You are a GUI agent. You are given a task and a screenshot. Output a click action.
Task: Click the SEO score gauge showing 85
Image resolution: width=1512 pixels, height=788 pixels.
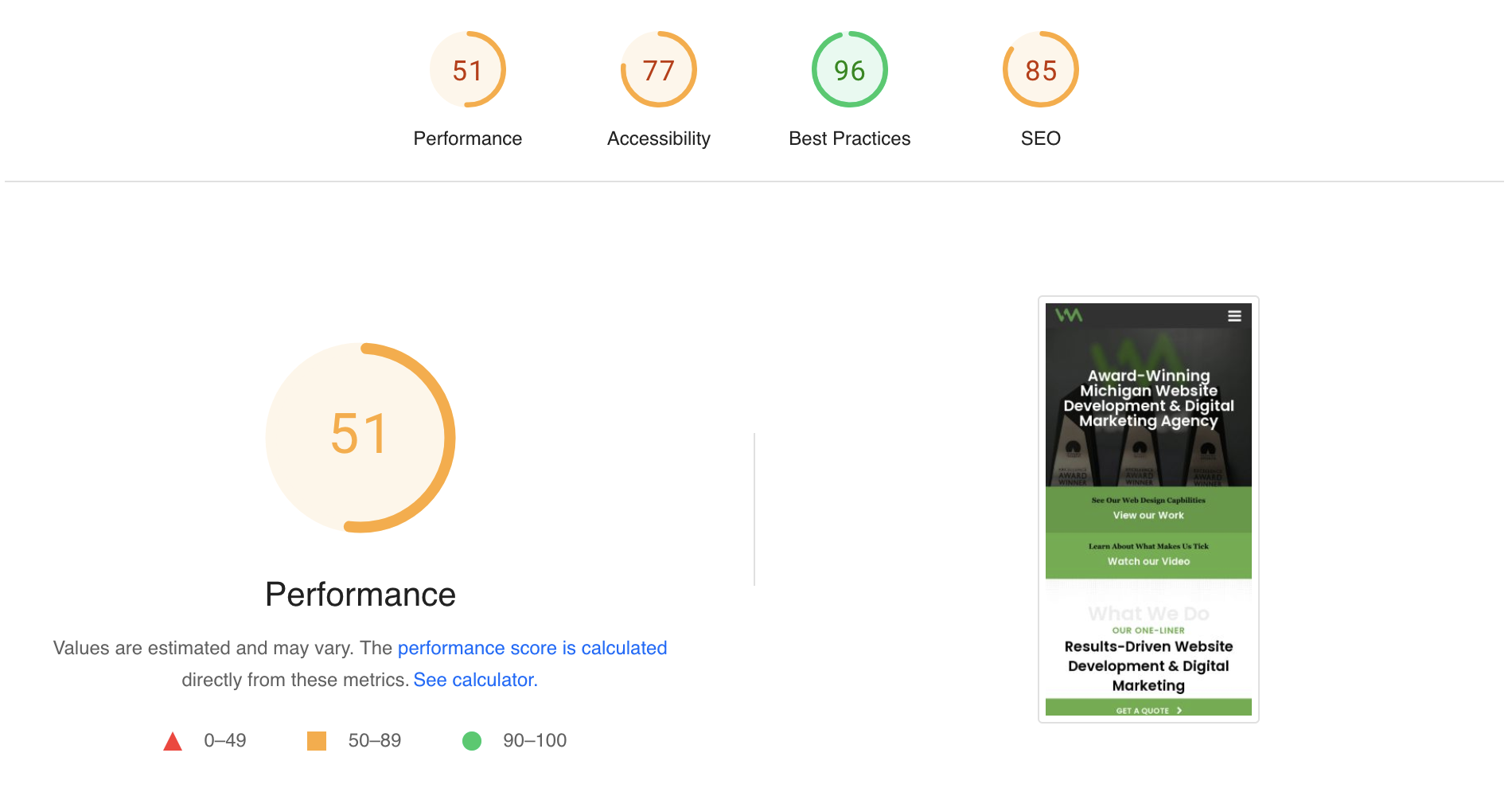point(1040,70)
